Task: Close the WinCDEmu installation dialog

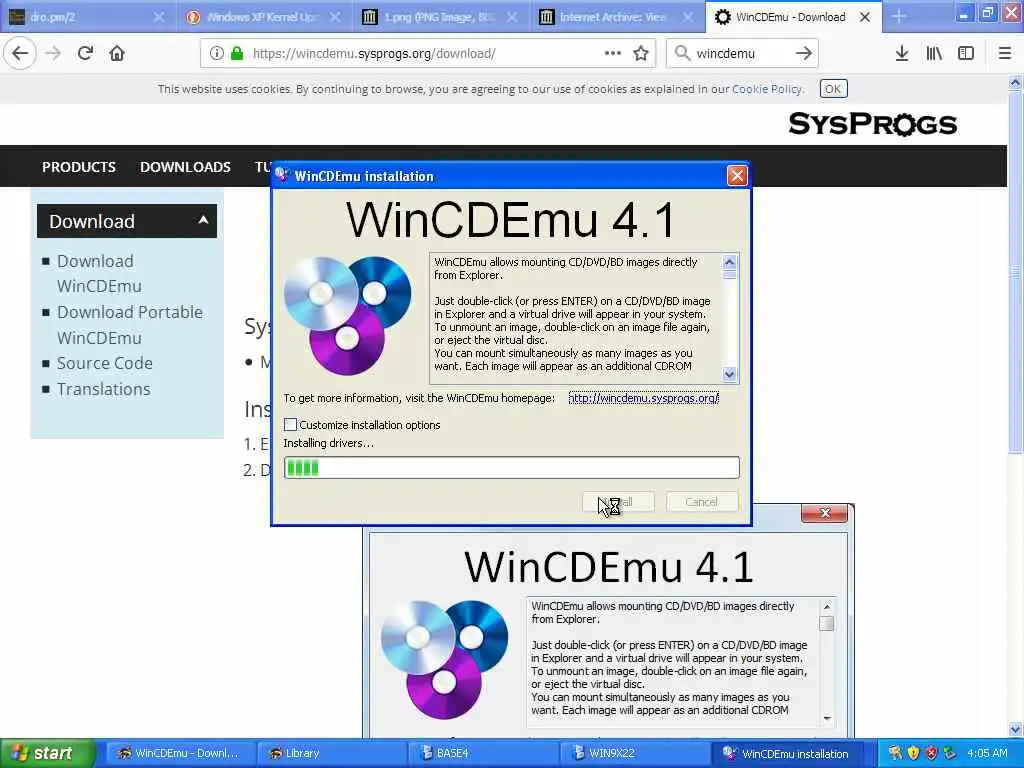Action: pos(737,176)
